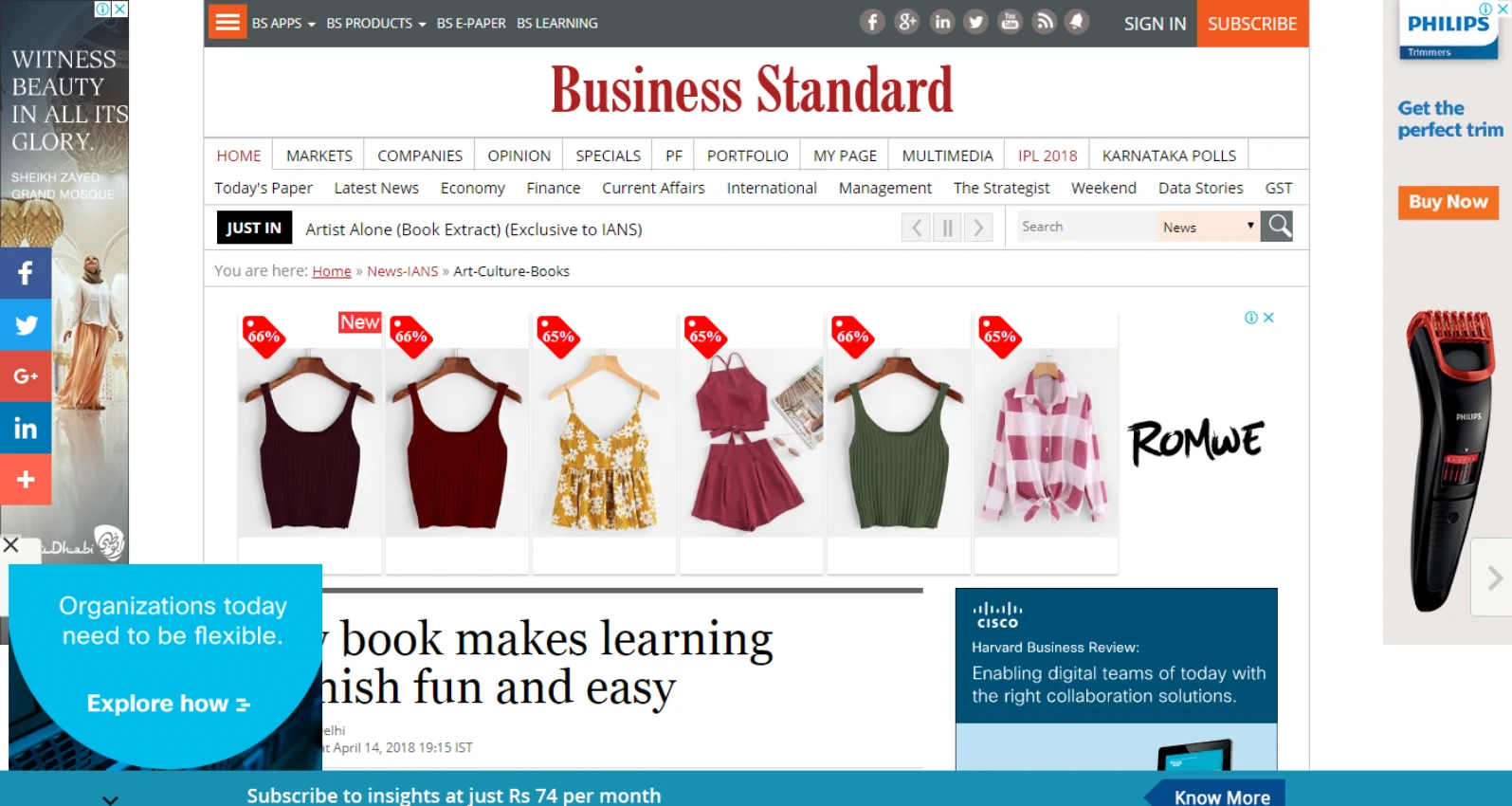Expand the BS Apps dropdown

pos(282,23)
